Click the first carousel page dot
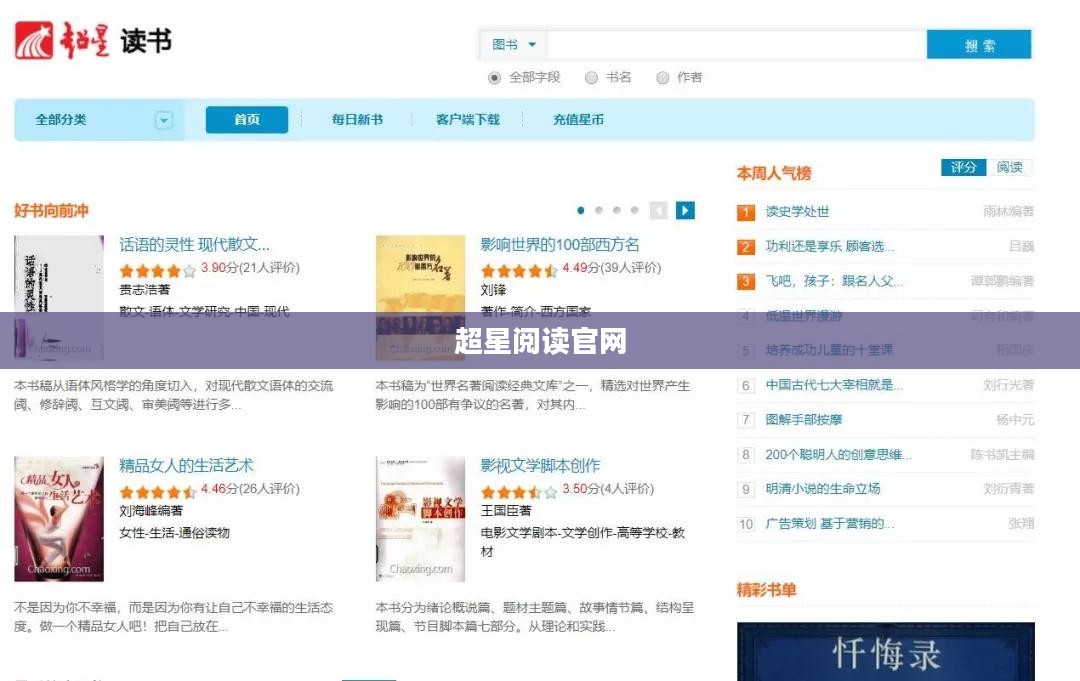 pyautogui.click(x=581, y=211)
